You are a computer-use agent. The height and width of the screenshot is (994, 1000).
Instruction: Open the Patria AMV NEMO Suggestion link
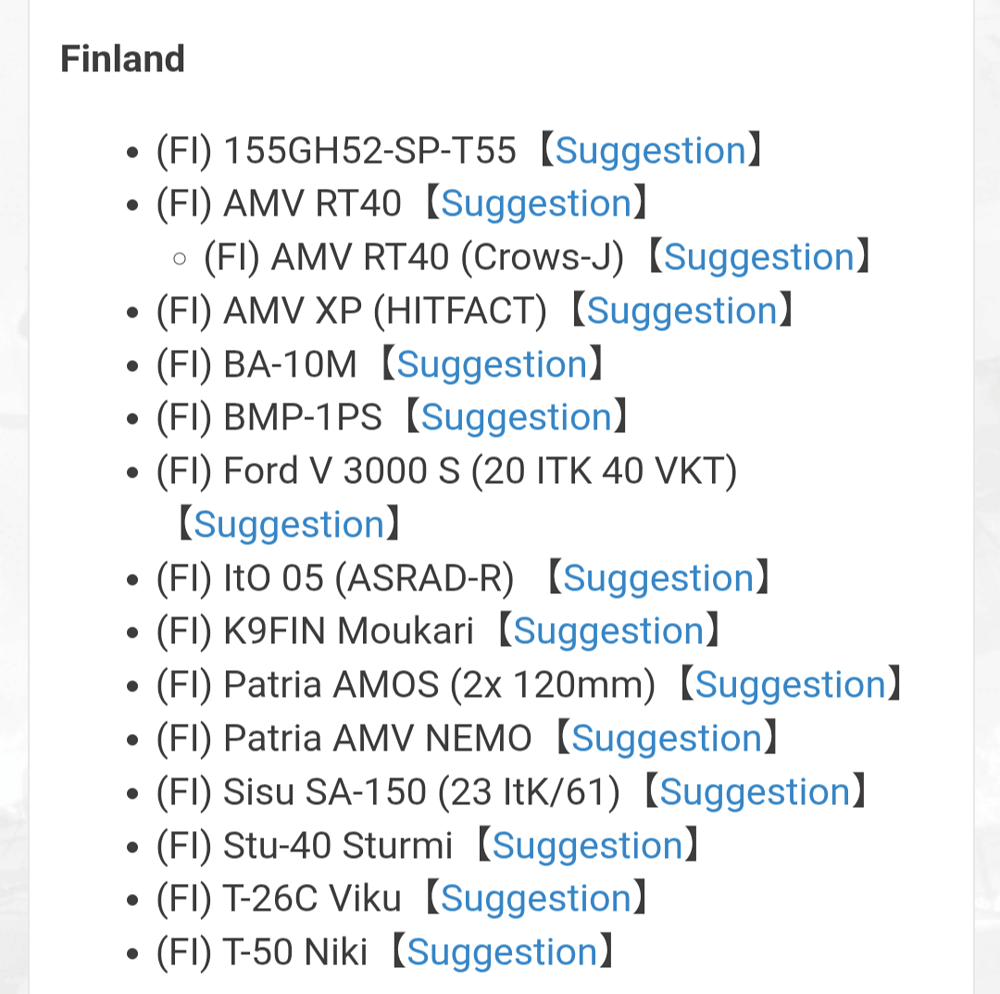pyautogui.click(x=667, y=739)
